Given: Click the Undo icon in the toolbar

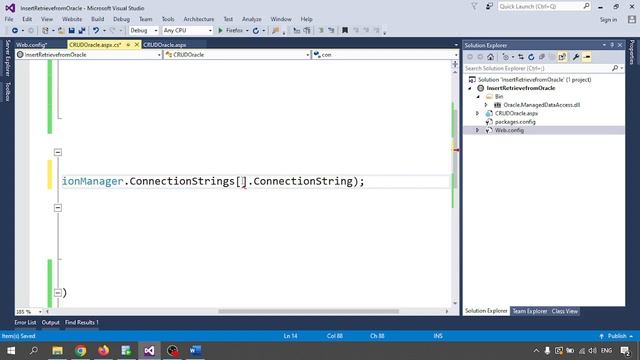Looking at the screenshot, I should tap(96, 31).
